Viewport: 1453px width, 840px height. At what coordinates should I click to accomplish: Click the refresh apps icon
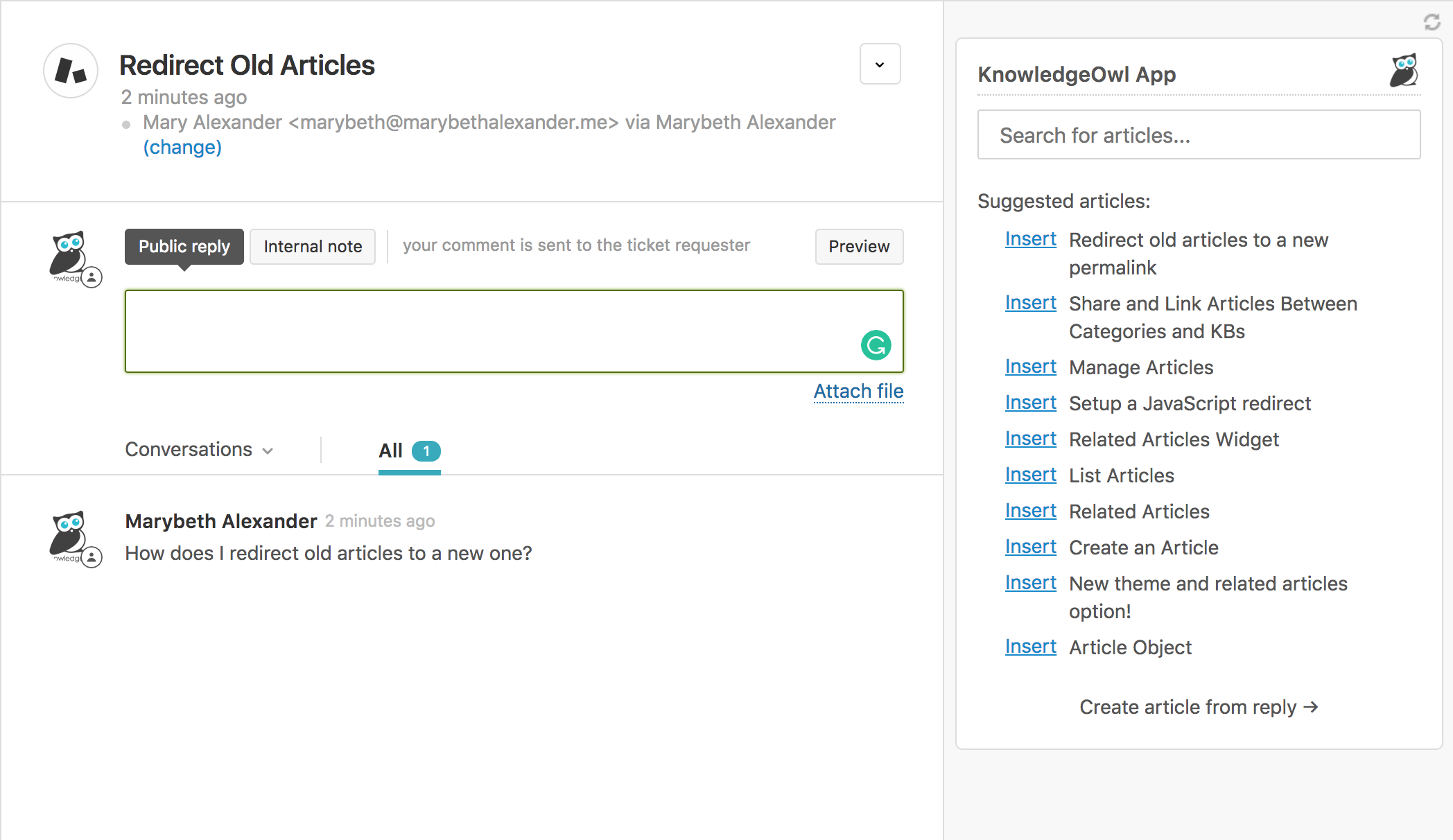point(1432,22)
